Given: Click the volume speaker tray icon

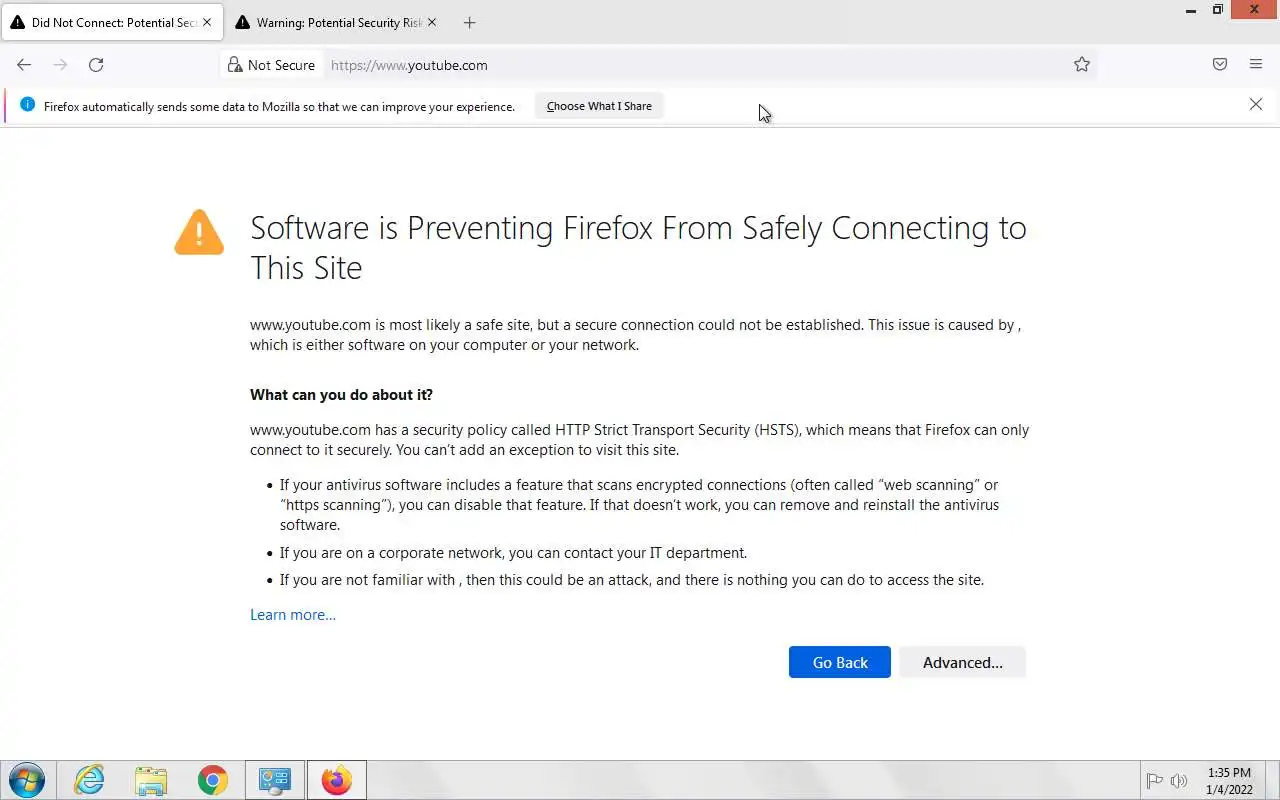Looking at the screenshot, I should [1179, 781].
